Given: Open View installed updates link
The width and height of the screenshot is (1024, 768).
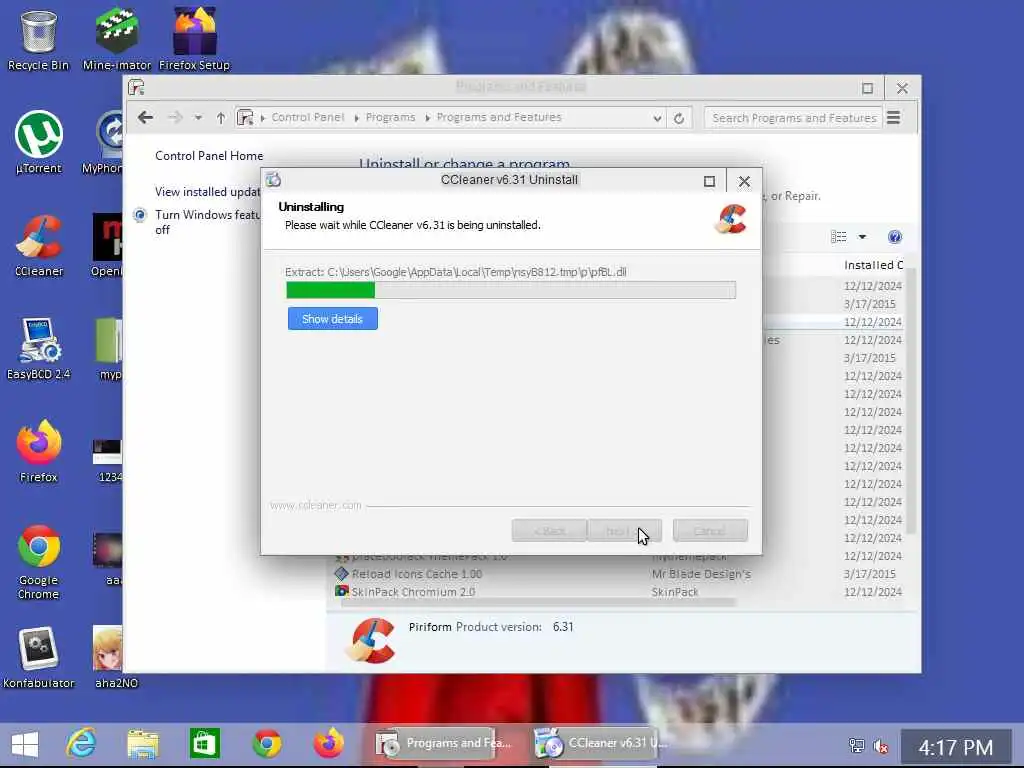Looking at the screenshot, I should 207,191.
